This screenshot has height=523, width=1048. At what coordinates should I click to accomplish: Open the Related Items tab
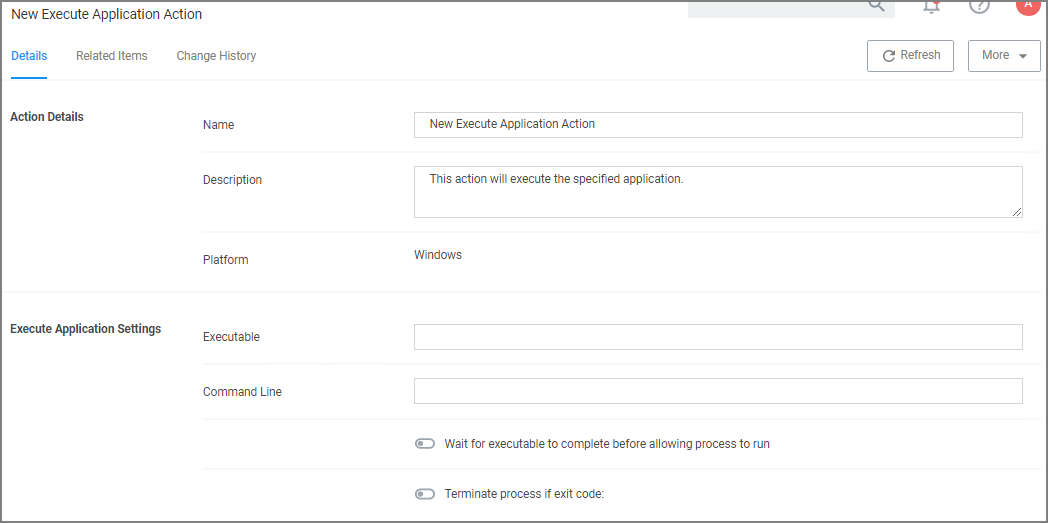coord(112,56)
